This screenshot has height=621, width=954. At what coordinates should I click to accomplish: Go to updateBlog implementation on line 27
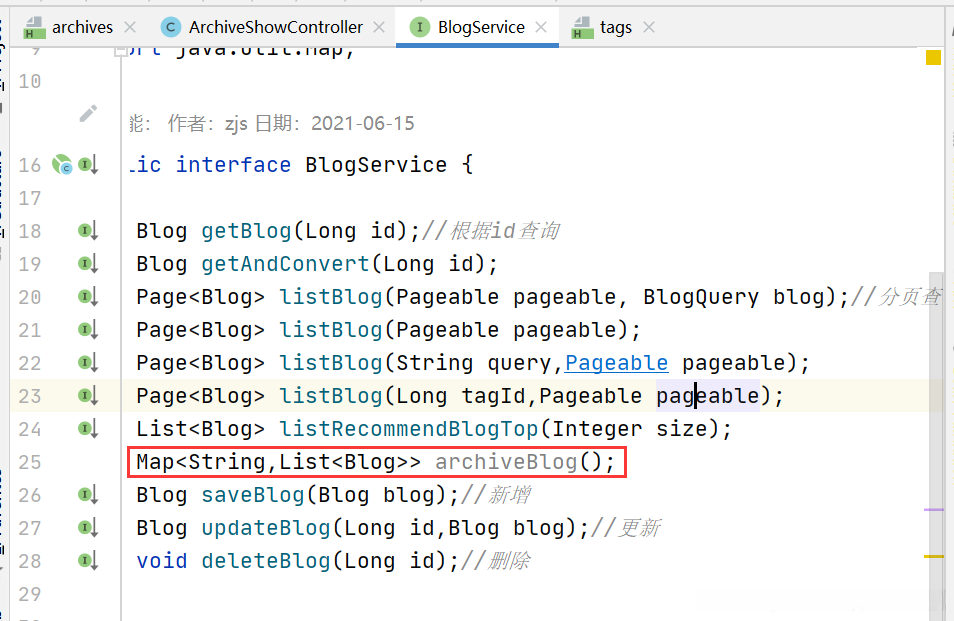pos(88,528)
